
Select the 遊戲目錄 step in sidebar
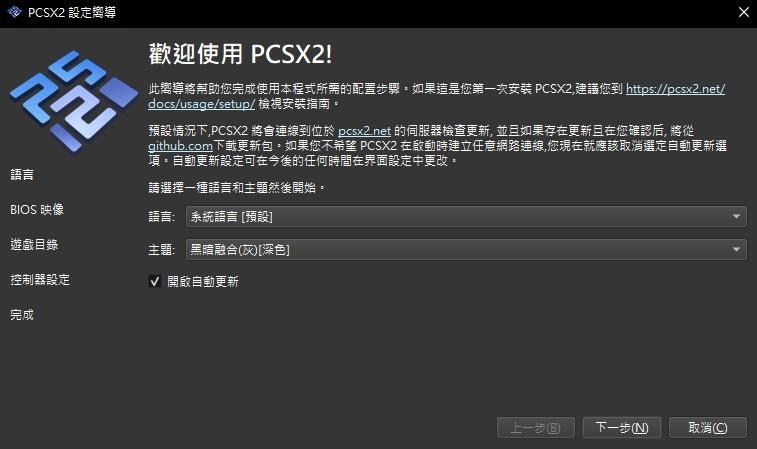pyautogui.click(x=34, y=245)
